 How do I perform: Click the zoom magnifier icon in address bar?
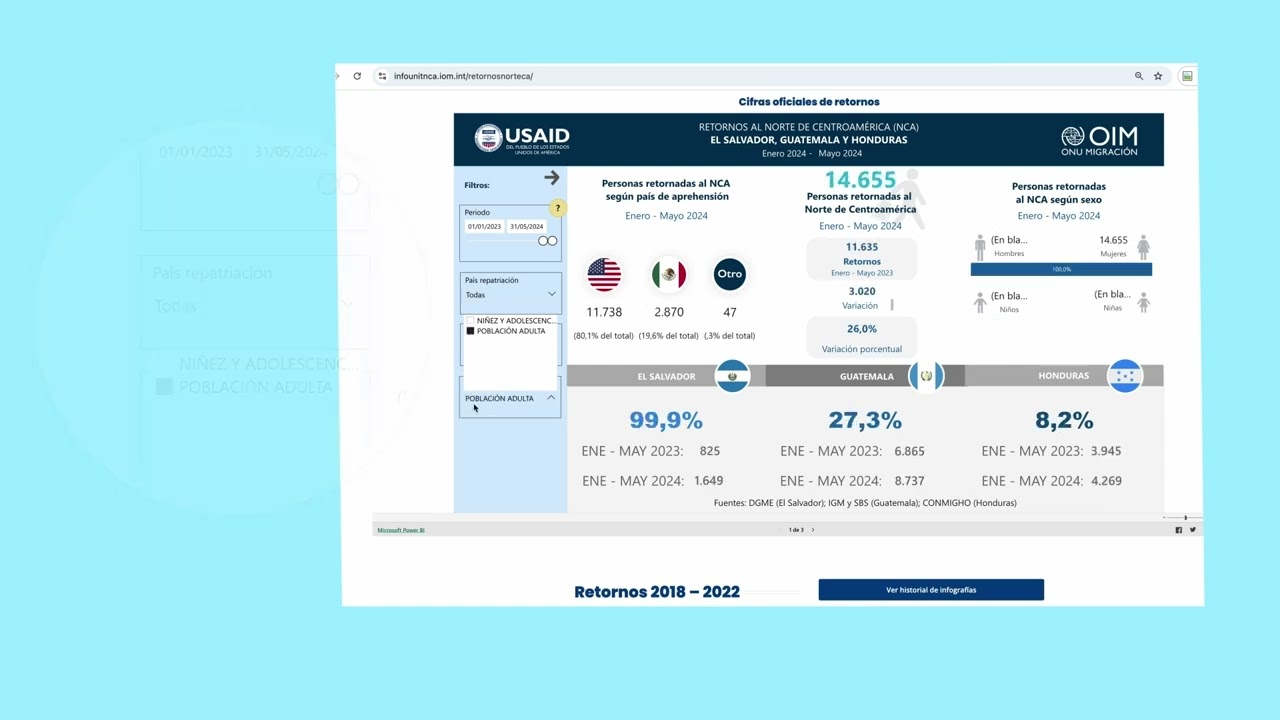pyautogui.click(x=1139, y=76)
